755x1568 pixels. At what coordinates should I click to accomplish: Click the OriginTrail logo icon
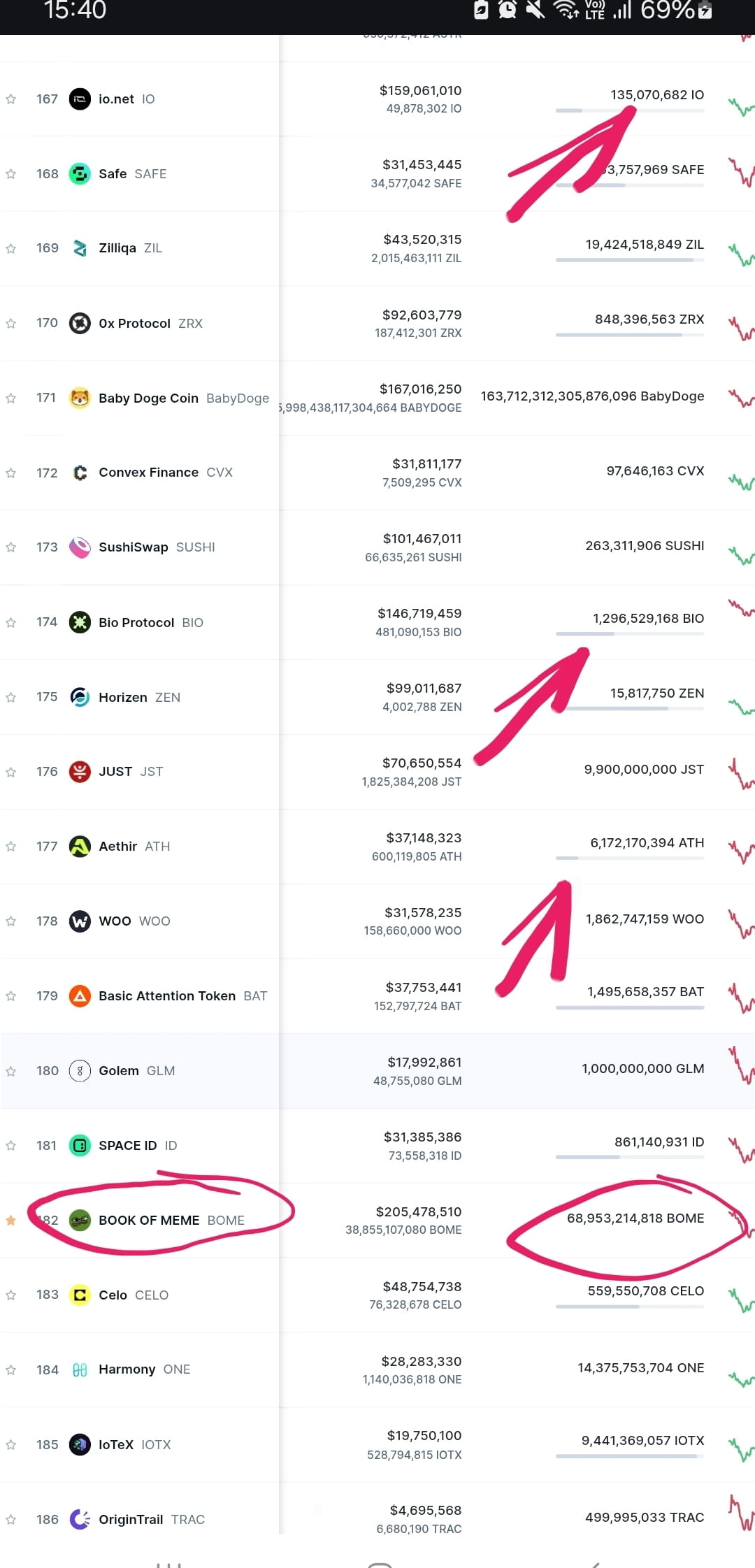[80, 1519]
